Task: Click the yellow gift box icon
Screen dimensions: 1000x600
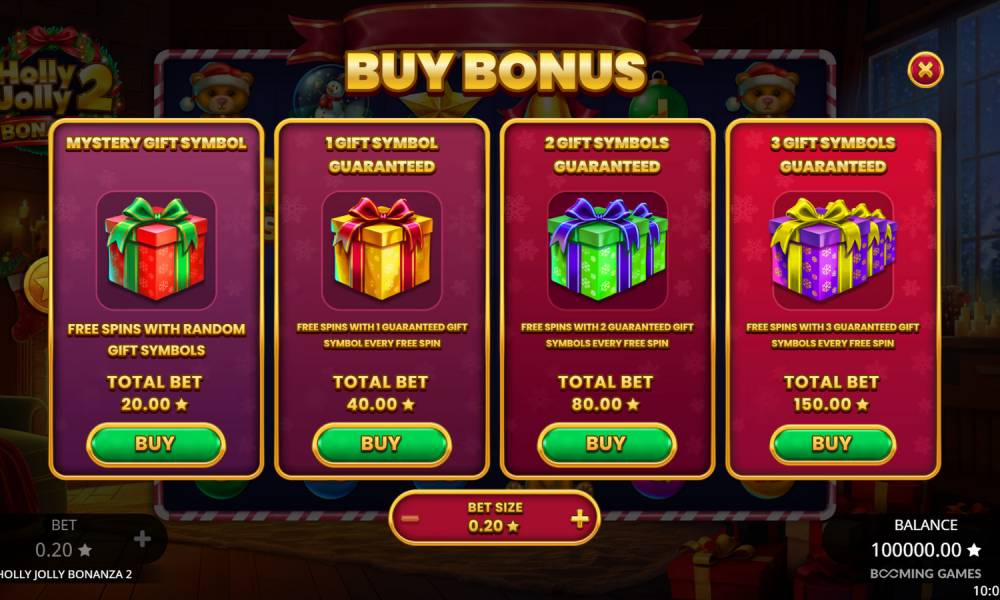Action: click(x=381, y=250)
